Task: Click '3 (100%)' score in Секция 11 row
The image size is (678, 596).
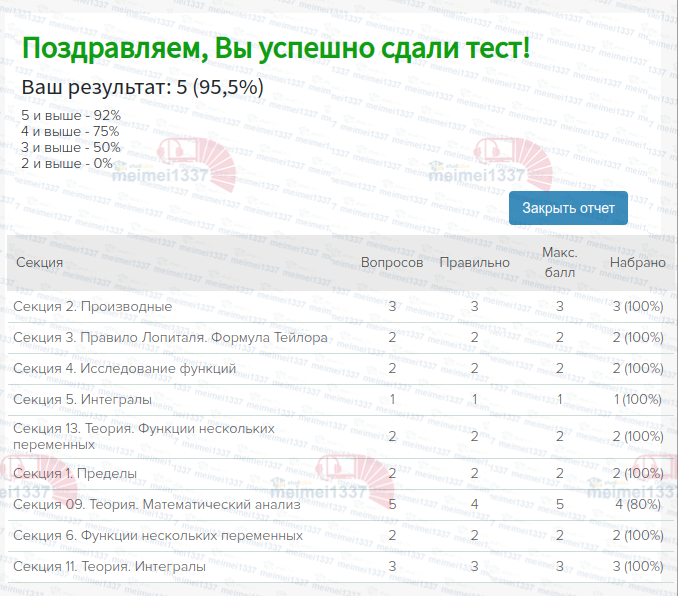Action: pos(638,567)
